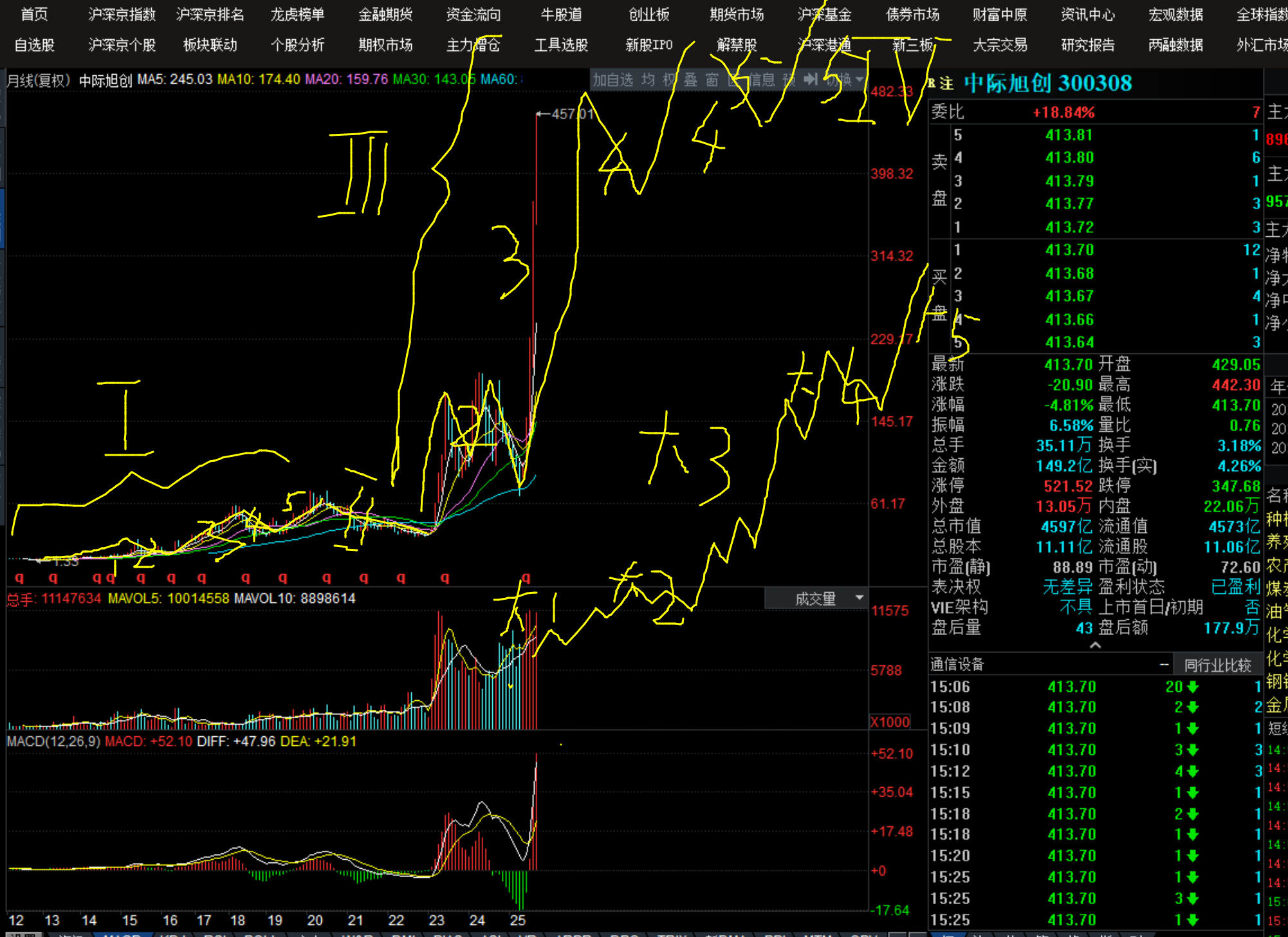
Task: Toggle the 权 price adjustment button
Action: tap(669, 80)
